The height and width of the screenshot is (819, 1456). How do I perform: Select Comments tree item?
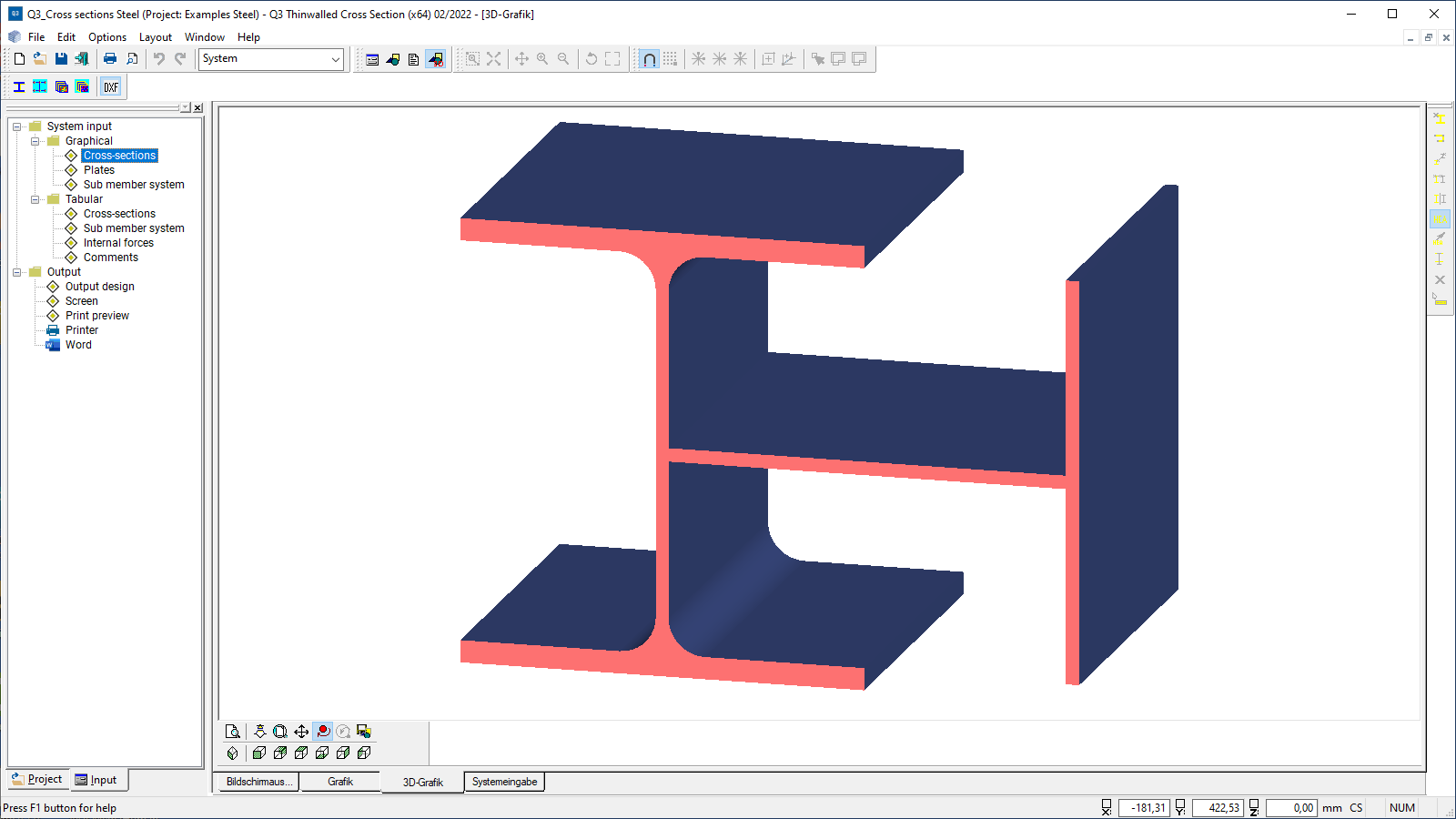111,258
